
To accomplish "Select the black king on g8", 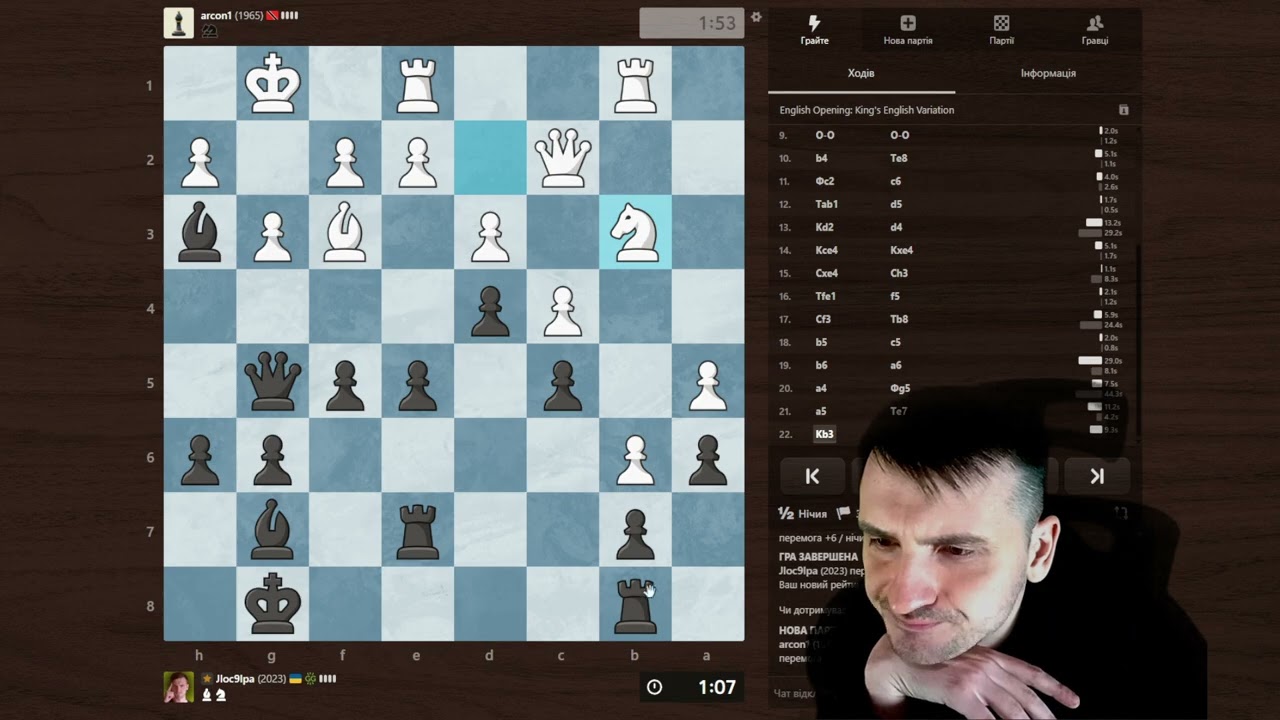I will coord(272,604).
